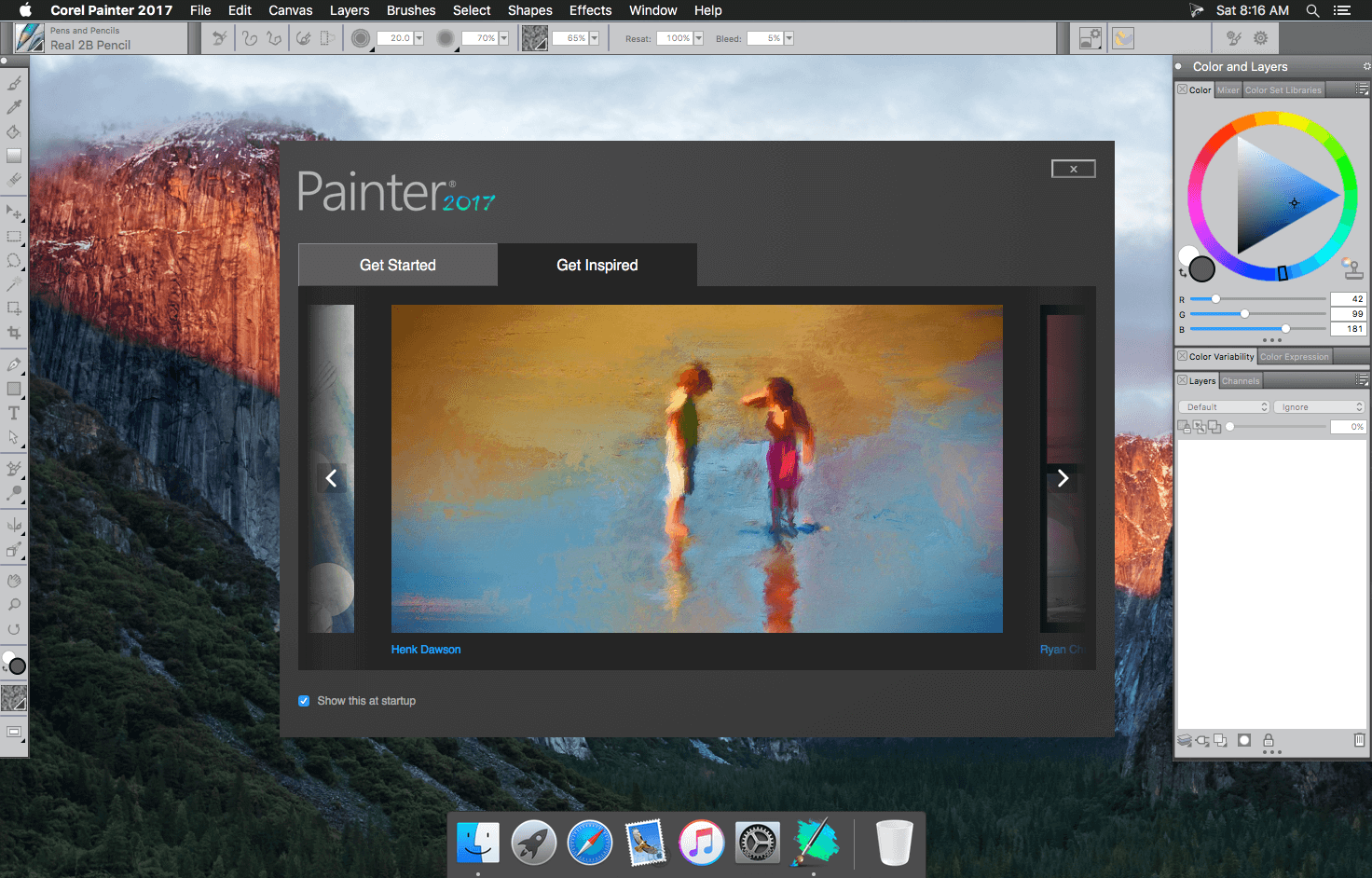Viewport: 1372px width, 878px height.
Task: Click the Clone Color stamp icon
Action: (1351, 268)
